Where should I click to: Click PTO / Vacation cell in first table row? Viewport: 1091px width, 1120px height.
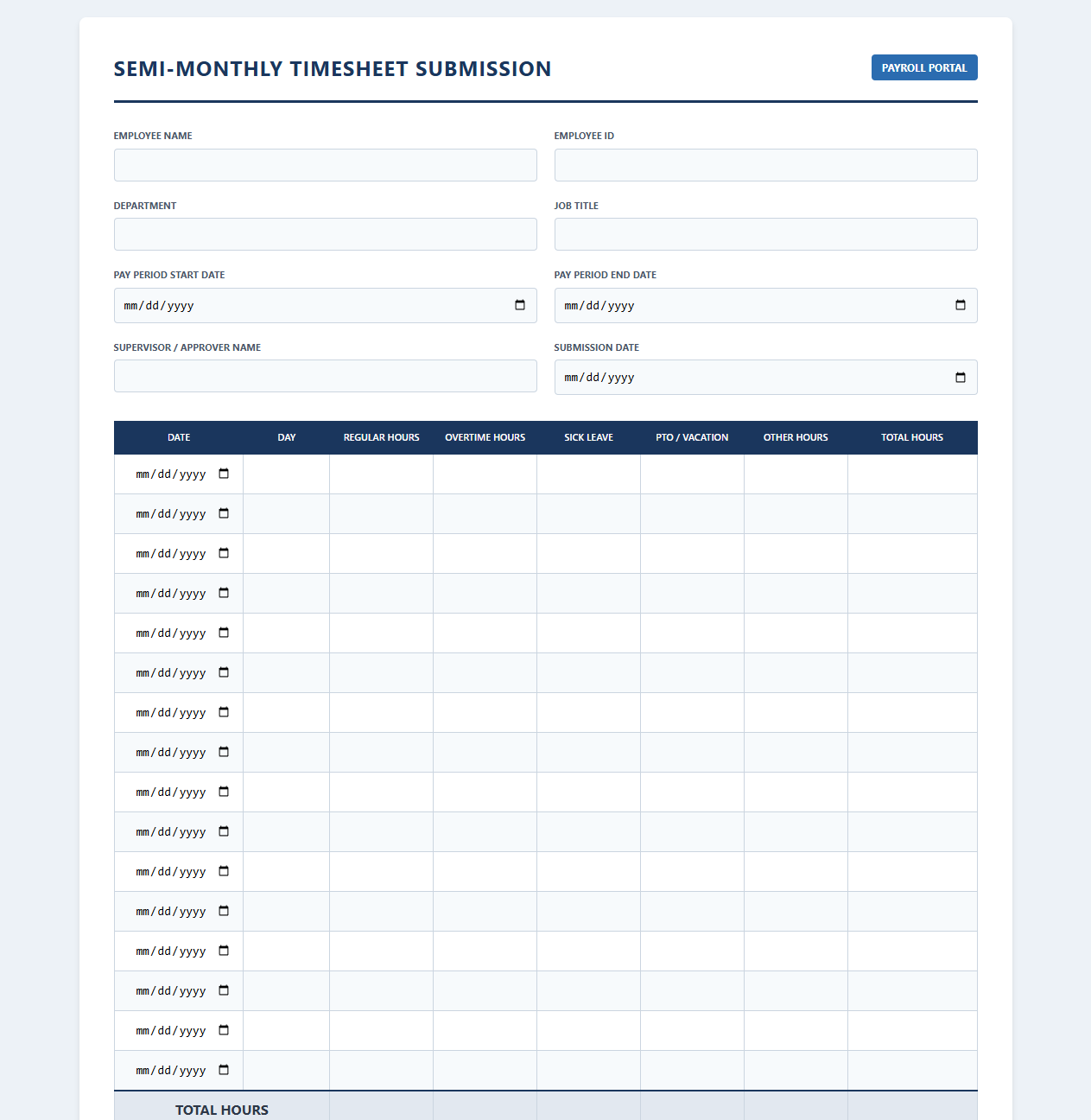[x=693, y=474]
